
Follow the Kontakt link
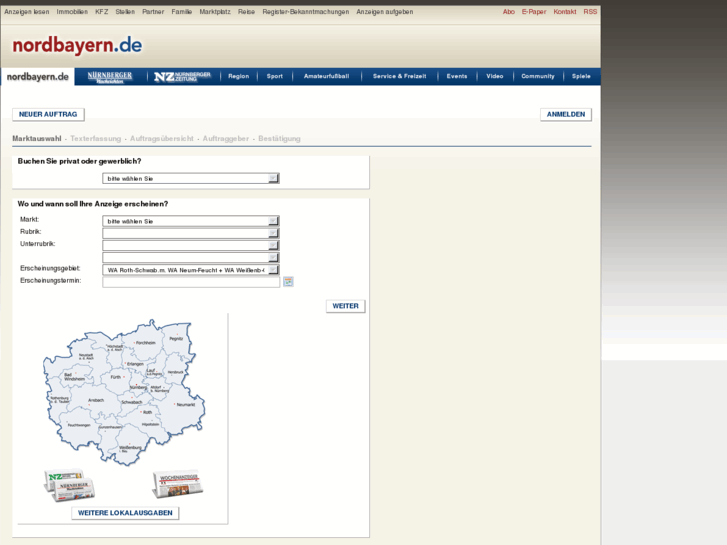(x=565, y=12)
